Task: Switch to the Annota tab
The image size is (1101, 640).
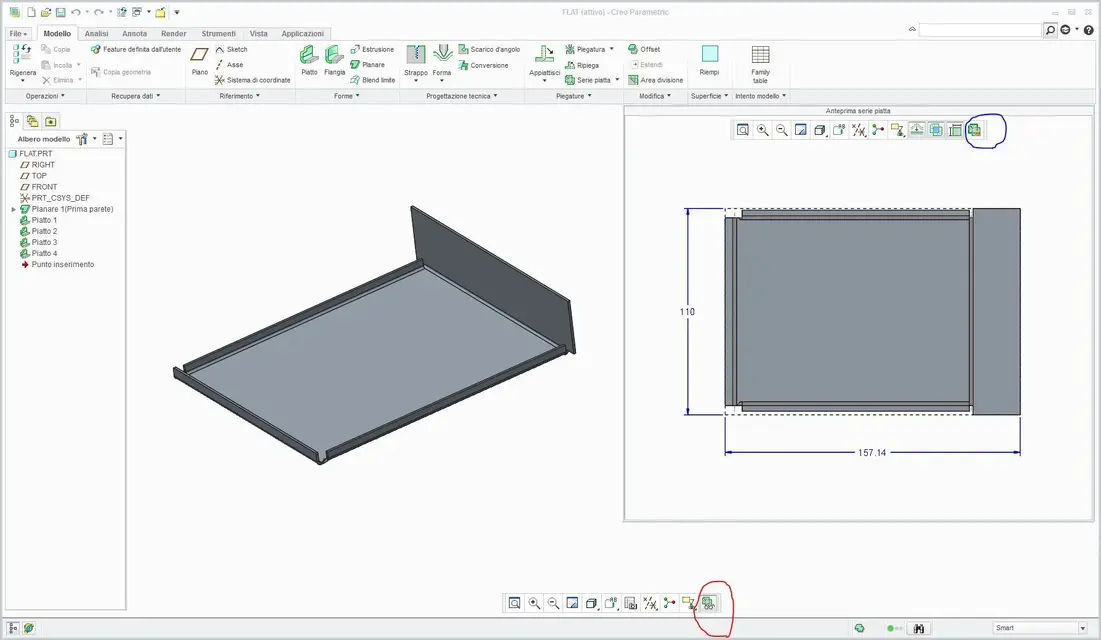Action: point(134,34)
